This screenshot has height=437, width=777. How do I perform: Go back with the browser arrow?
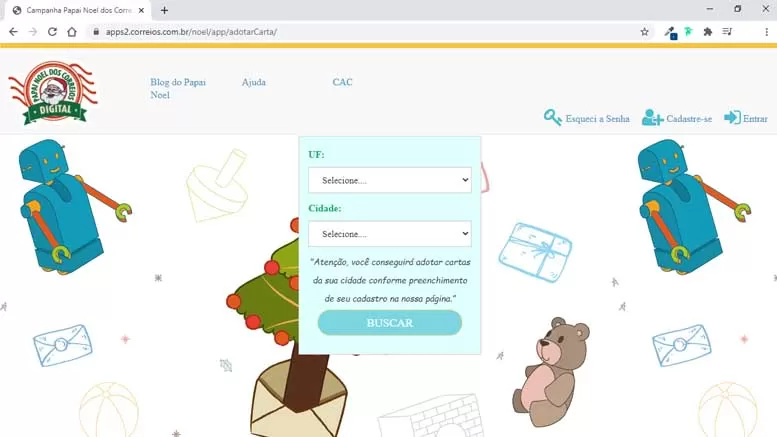[x=13, y=32]
